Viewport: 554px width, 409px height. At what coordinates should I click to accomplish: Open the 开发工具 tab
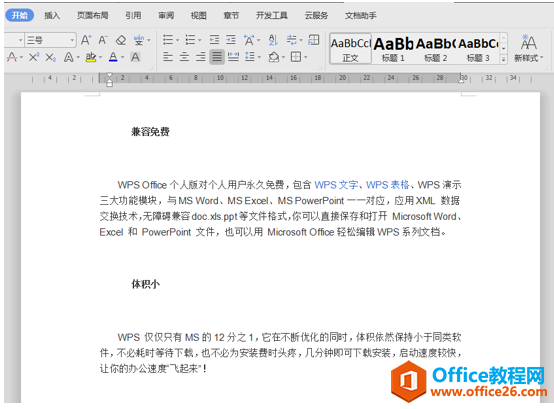coord(272,16)
